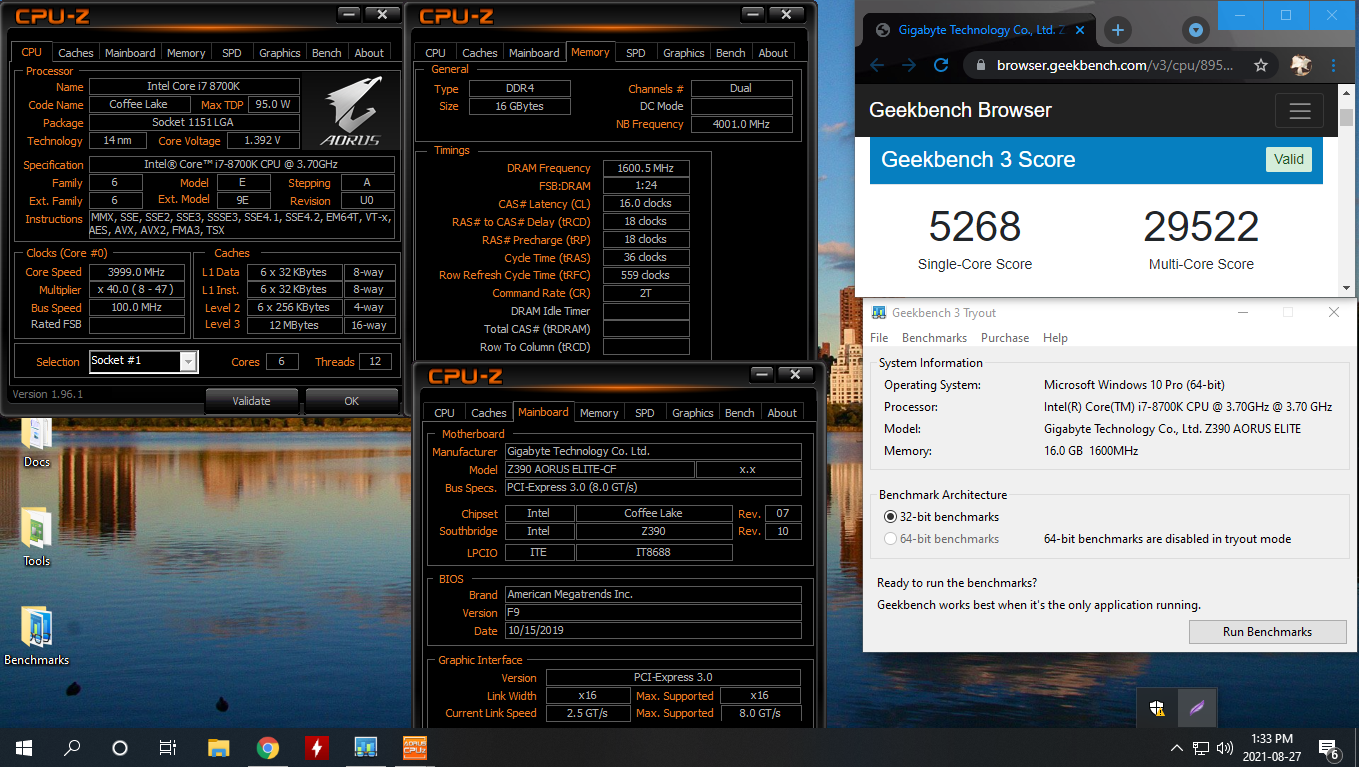Image resolution: width=1359 pixels, height=767 pixels.
Task: Click the Z390 AORUS ELITE-CF model field
Action: 598,470
